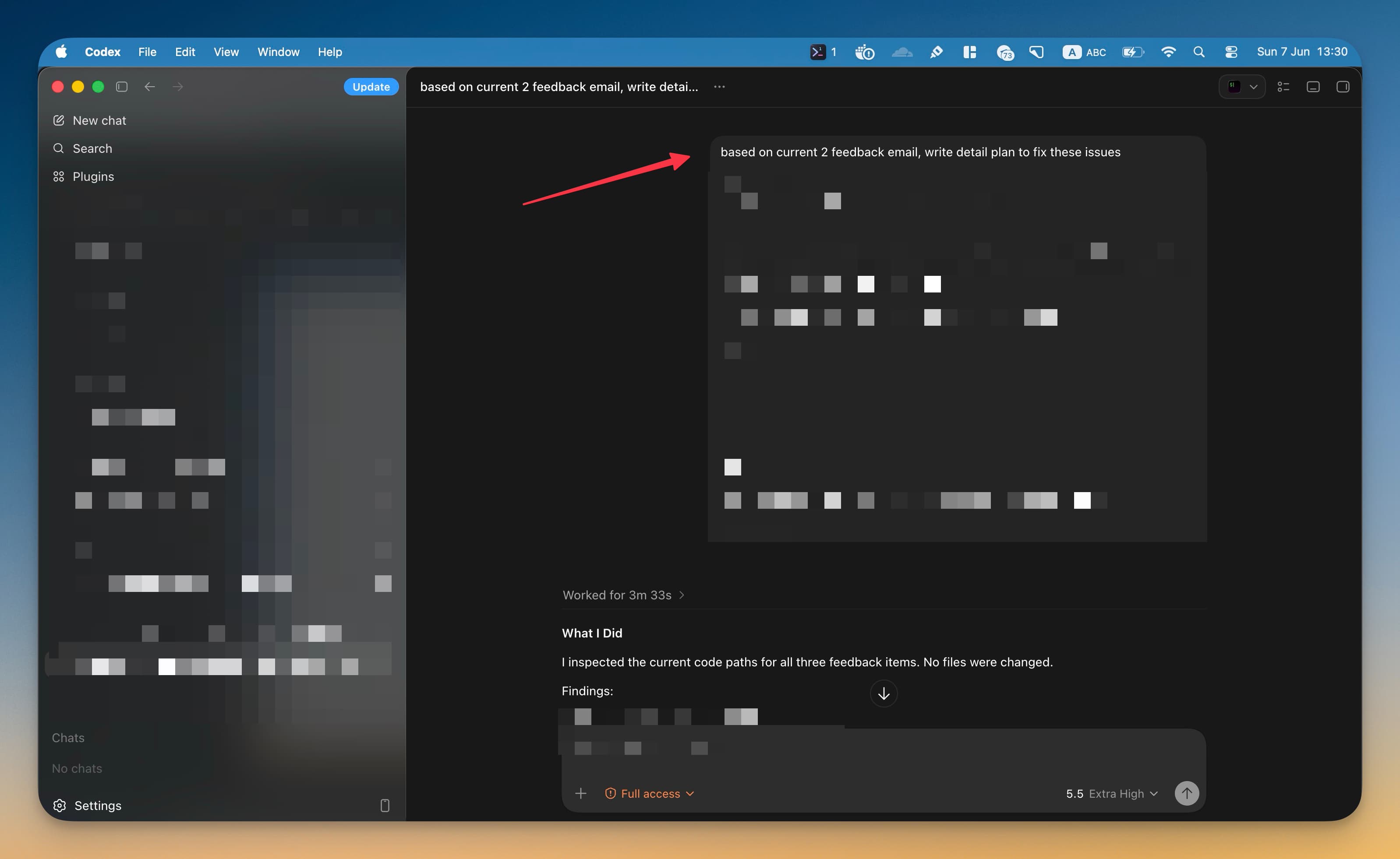Click the conversation title in header

click(559, 86)
